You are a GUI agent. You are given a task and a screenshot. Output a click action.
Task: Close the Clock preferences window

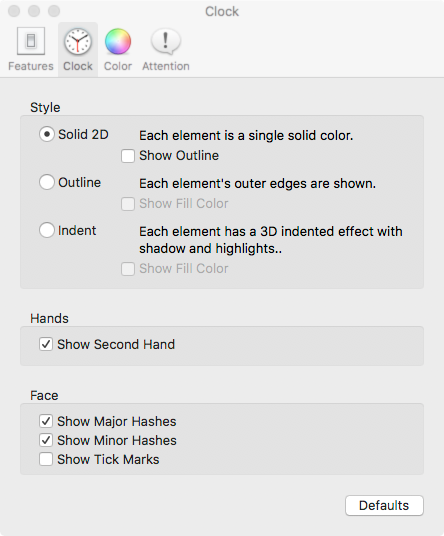click(x=14, y=11)
